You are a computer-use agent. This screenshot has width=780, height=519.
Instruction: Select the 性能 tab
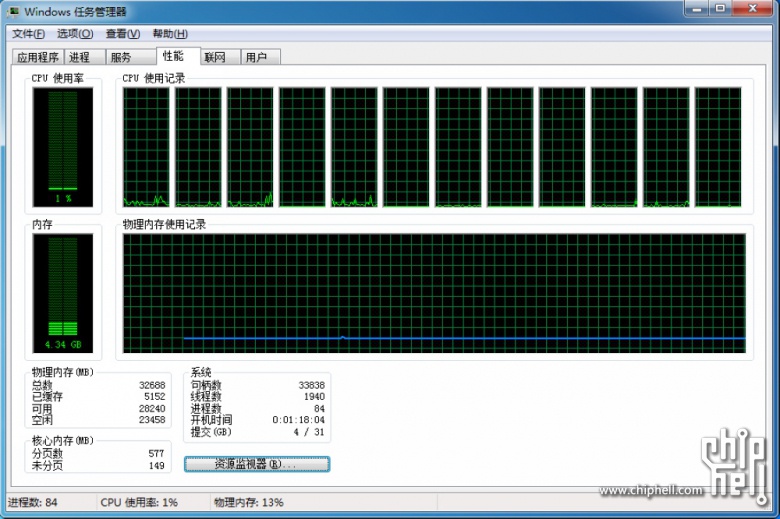click(x=178, y=56)
